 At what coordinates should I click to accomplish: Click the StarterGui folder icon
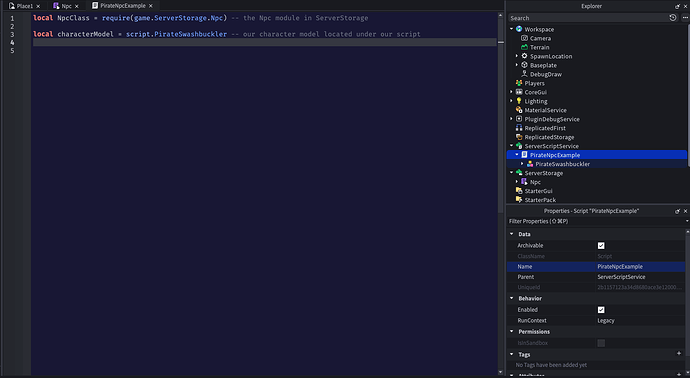[519, 191]
